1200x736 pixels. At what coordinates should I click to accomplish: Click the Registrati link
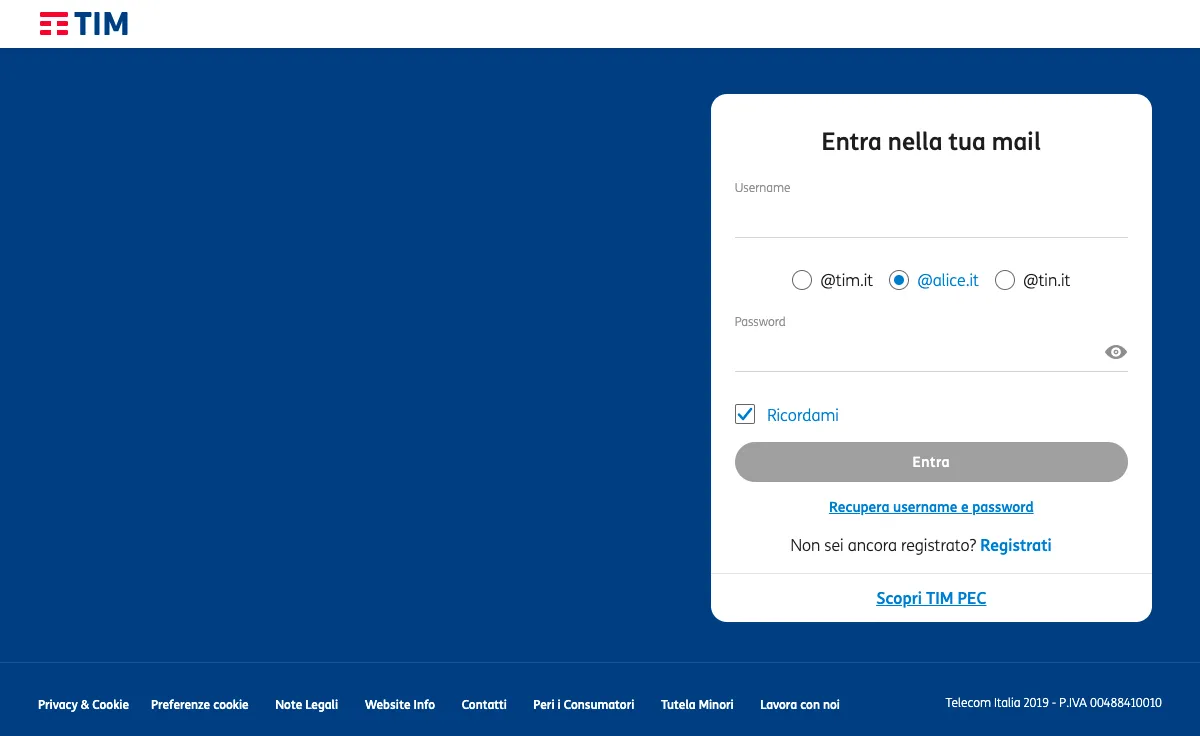[x=1016, y=545]
